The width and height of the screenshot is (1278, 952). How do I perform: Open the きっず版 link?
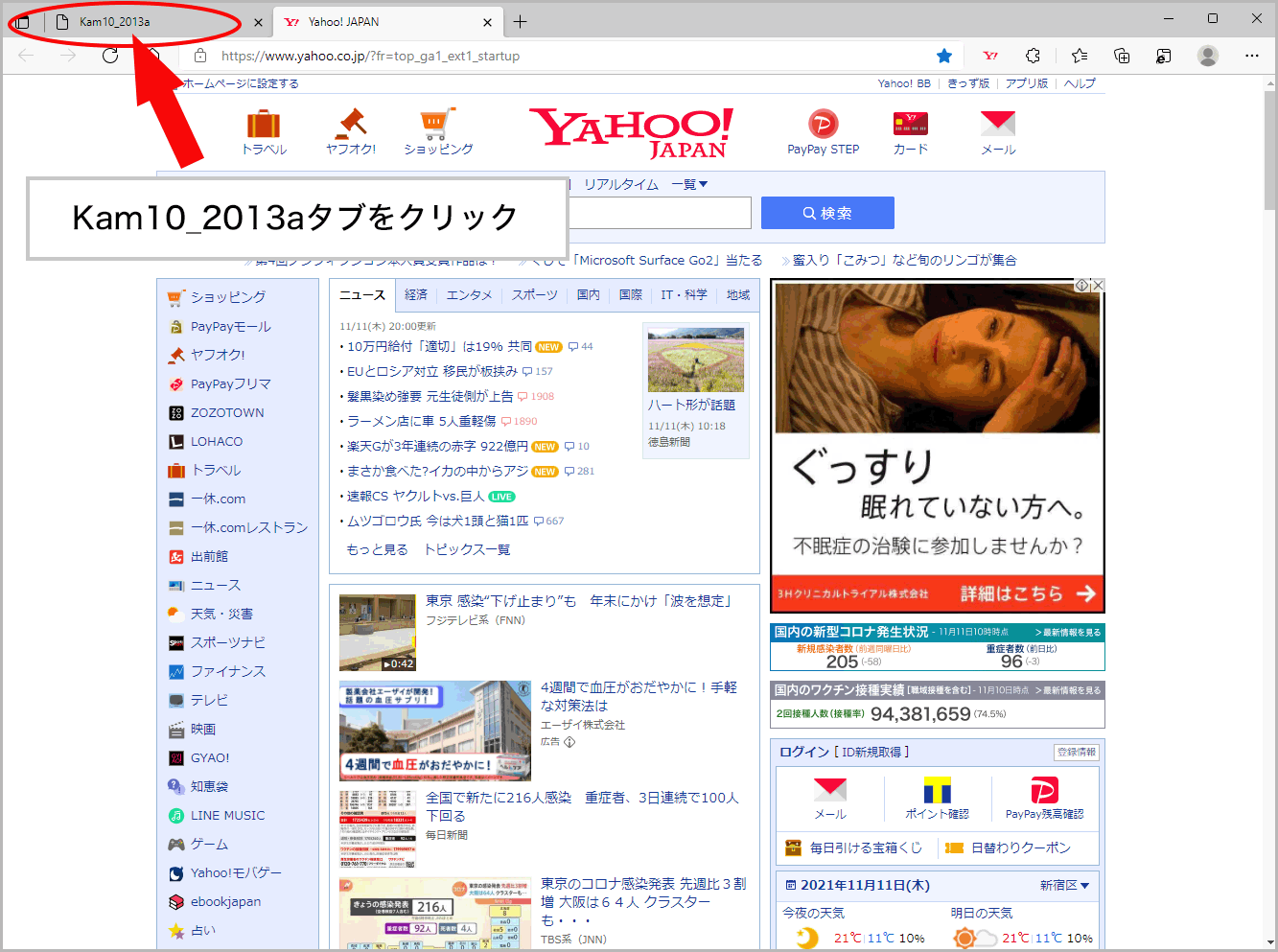tap(968, 83)
